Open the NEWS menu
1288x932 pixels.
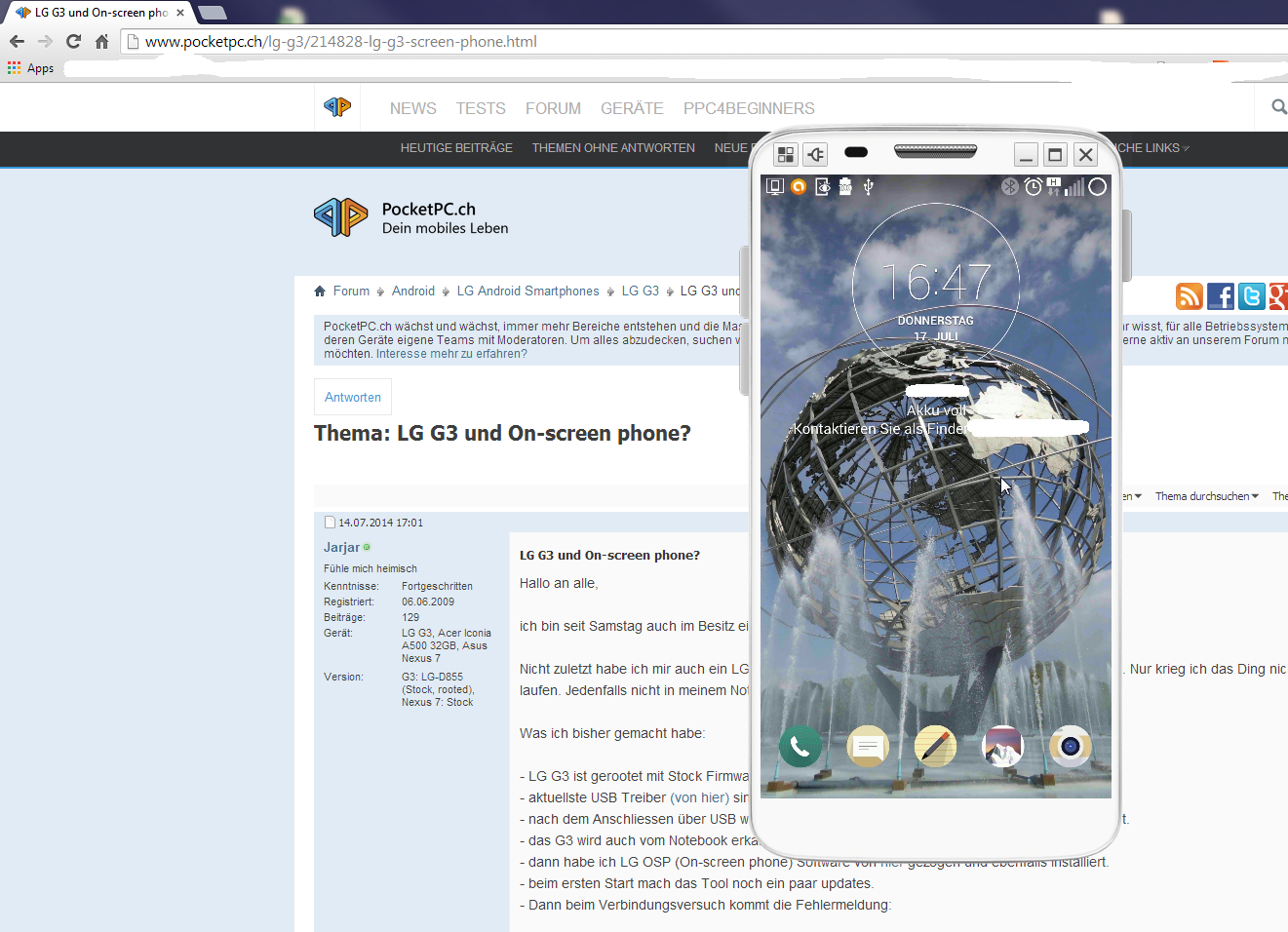point(413,108)
